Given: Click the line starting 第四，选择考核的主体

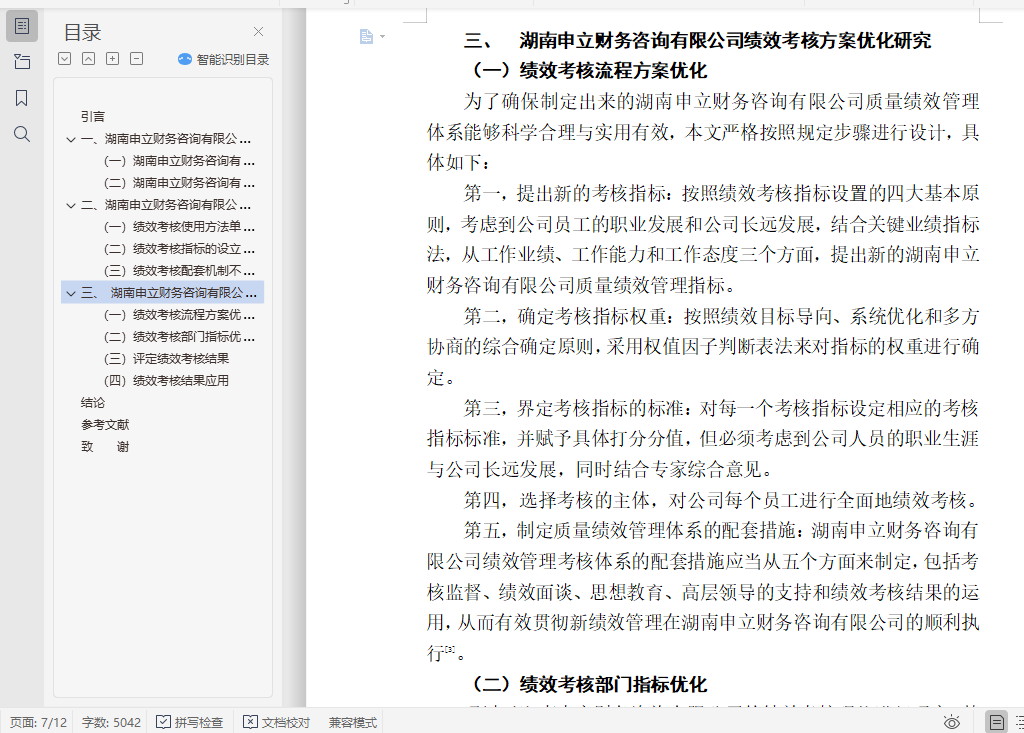Looking at the screenshot, I should pos(722,500).
